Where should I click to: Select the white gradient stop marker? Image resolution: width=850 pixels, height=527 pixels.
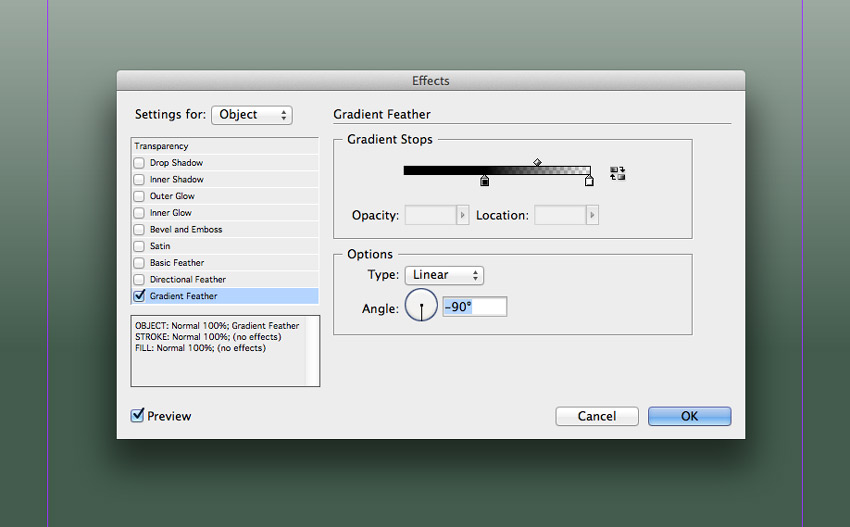(x=589, y=181)
